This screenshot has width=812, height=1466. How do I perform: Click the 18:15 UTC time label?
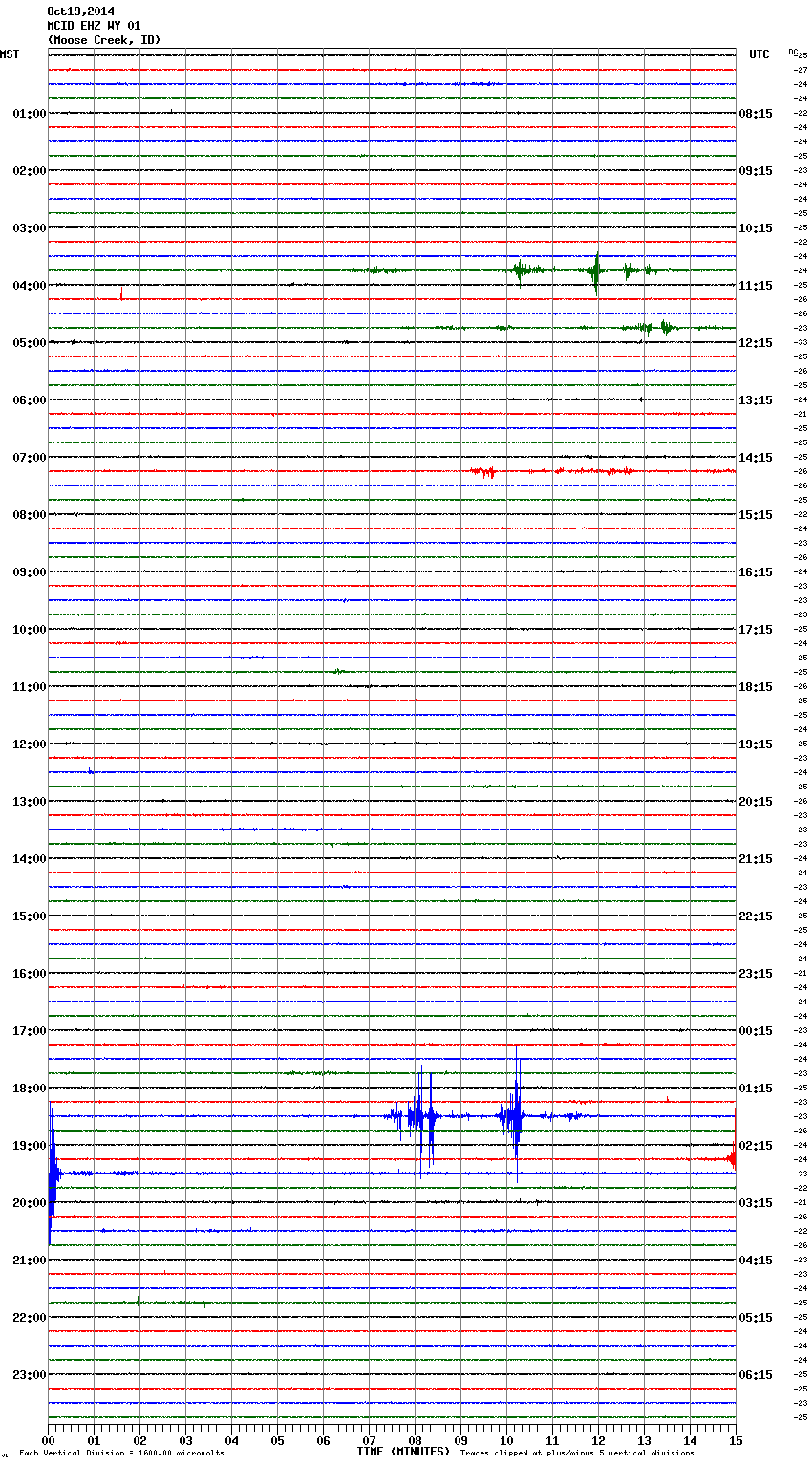click(x=756, y=687)
